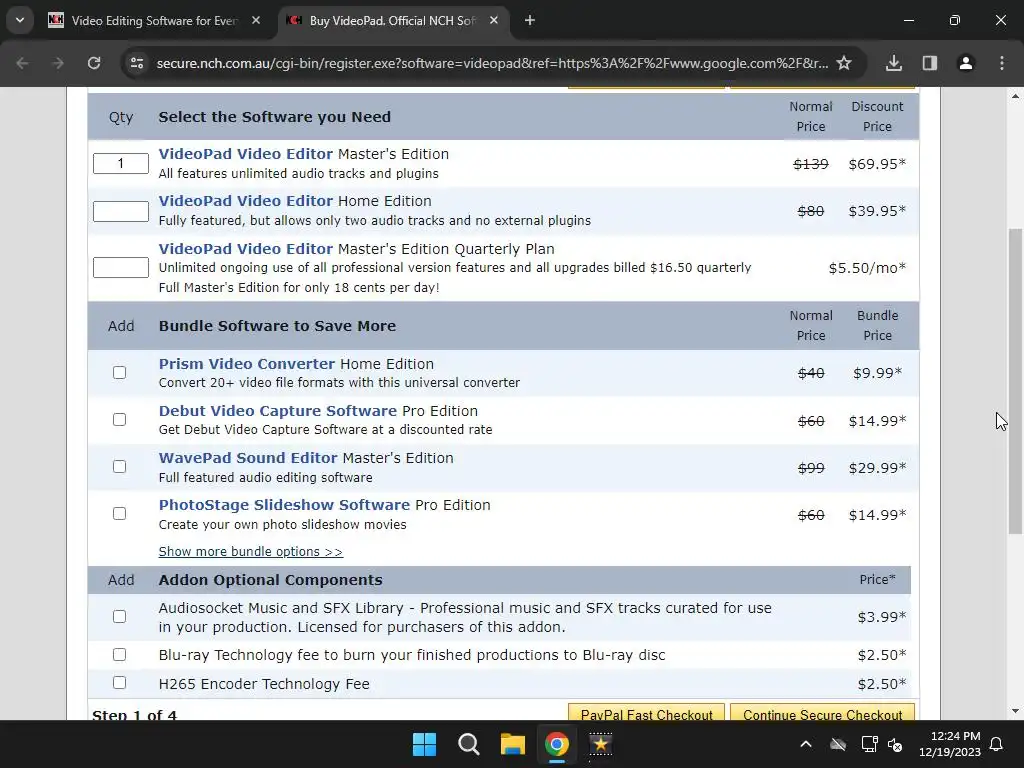The width and height of the screenshot is (1024, 768).
Task: Select the Buy VideoPad tab
Action: tap(393, 20)
